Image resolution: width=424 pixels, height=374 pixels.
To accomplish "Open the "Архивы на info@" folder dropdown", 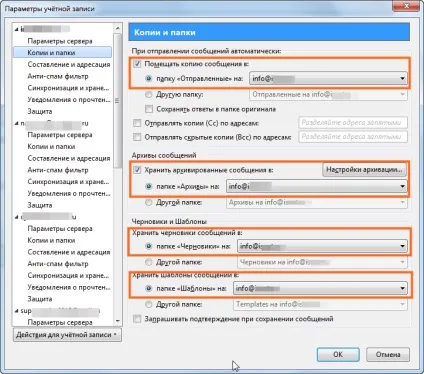I will tap(317, 202).
